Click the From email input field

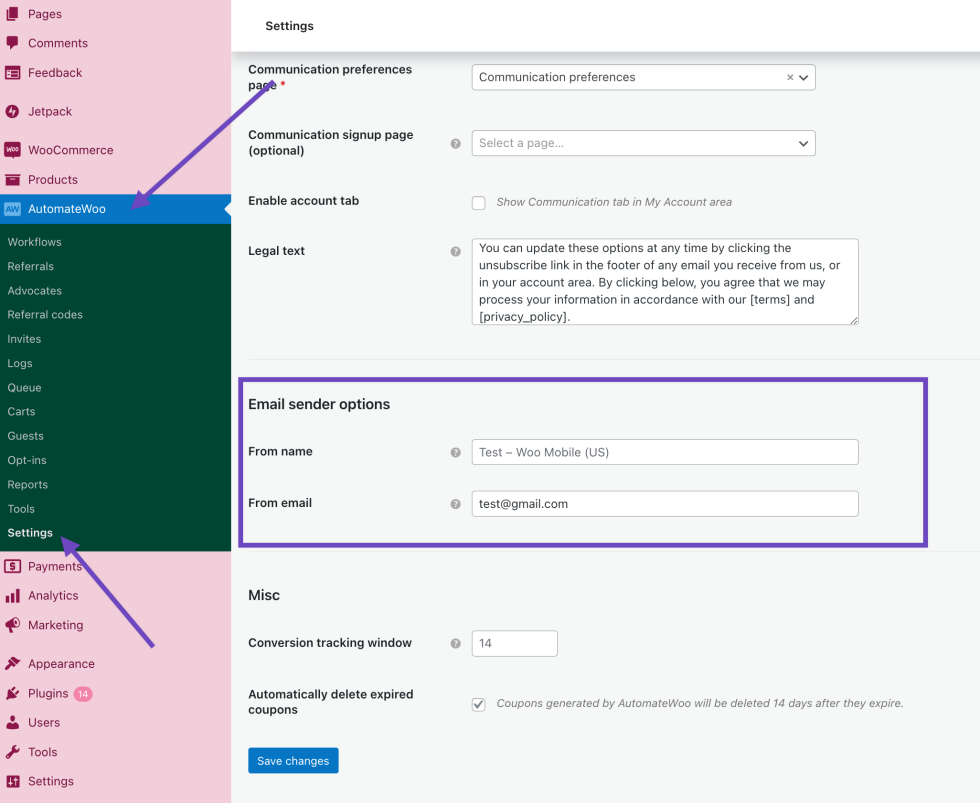coord(665,504)
